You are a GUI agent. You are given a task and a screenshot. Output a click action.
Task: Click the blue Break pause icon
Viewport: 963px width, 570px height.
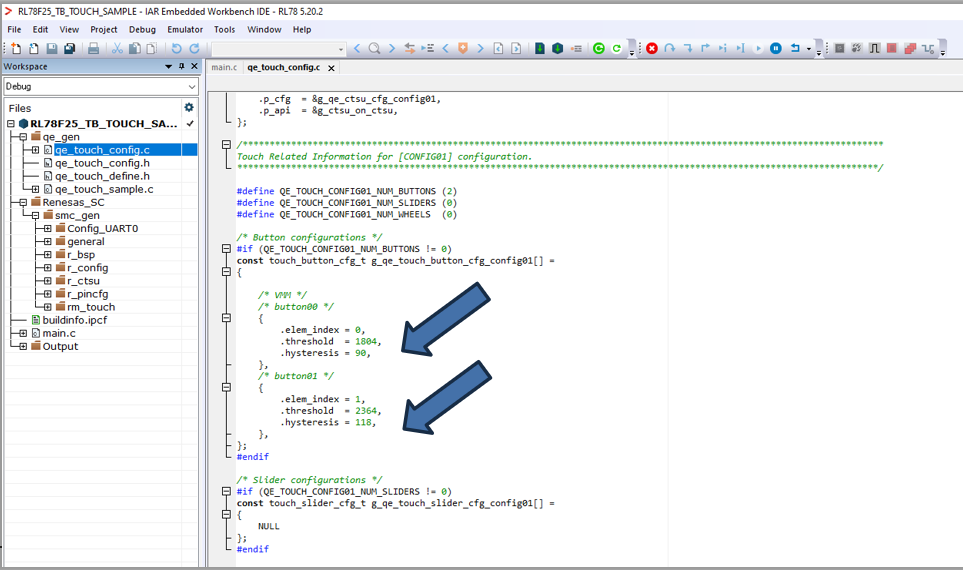pyautogui.click(x=775, y=48)
